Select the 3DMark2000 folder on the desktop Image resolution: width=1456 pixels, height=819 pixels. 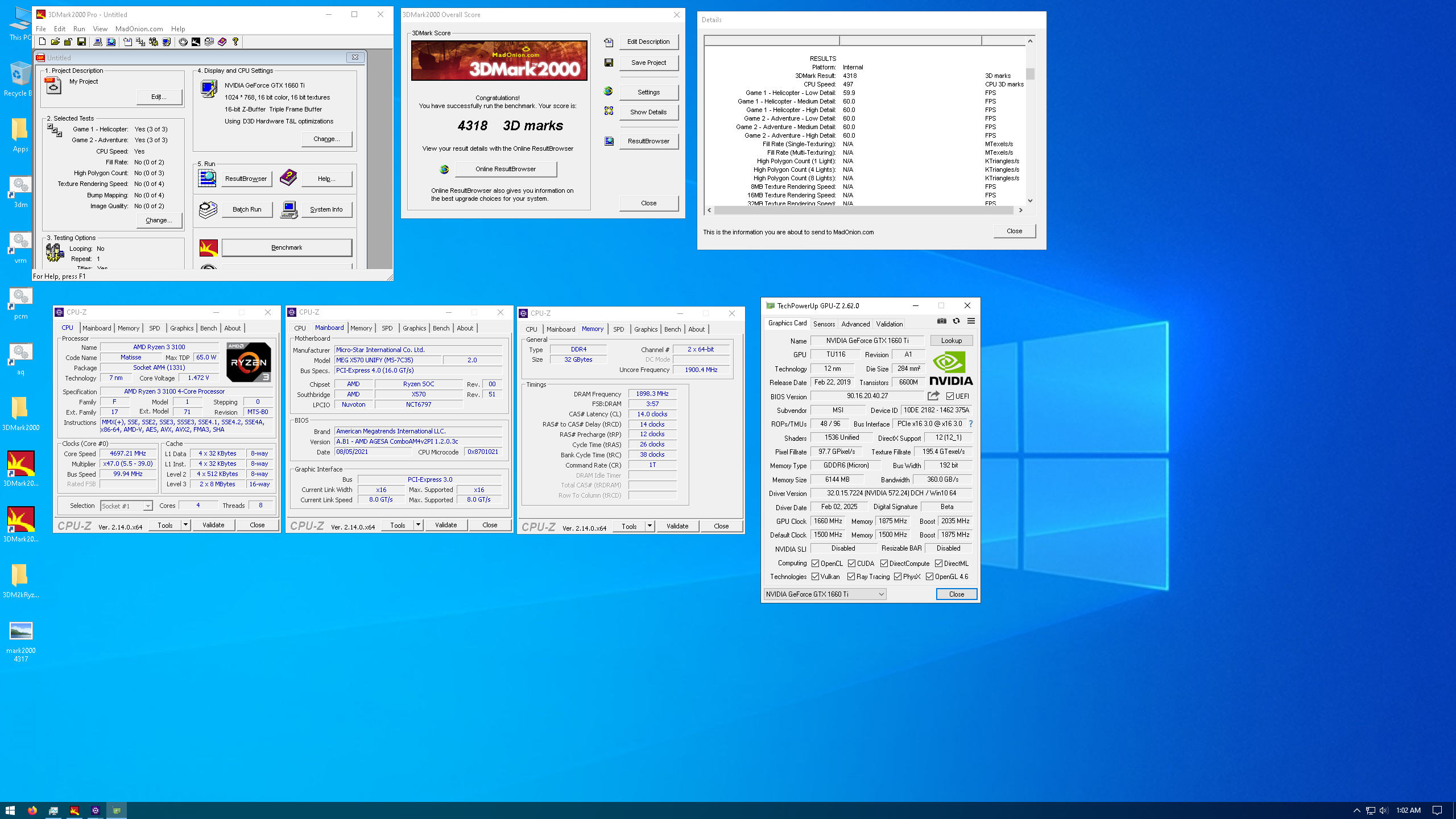[x=20, y=414]
